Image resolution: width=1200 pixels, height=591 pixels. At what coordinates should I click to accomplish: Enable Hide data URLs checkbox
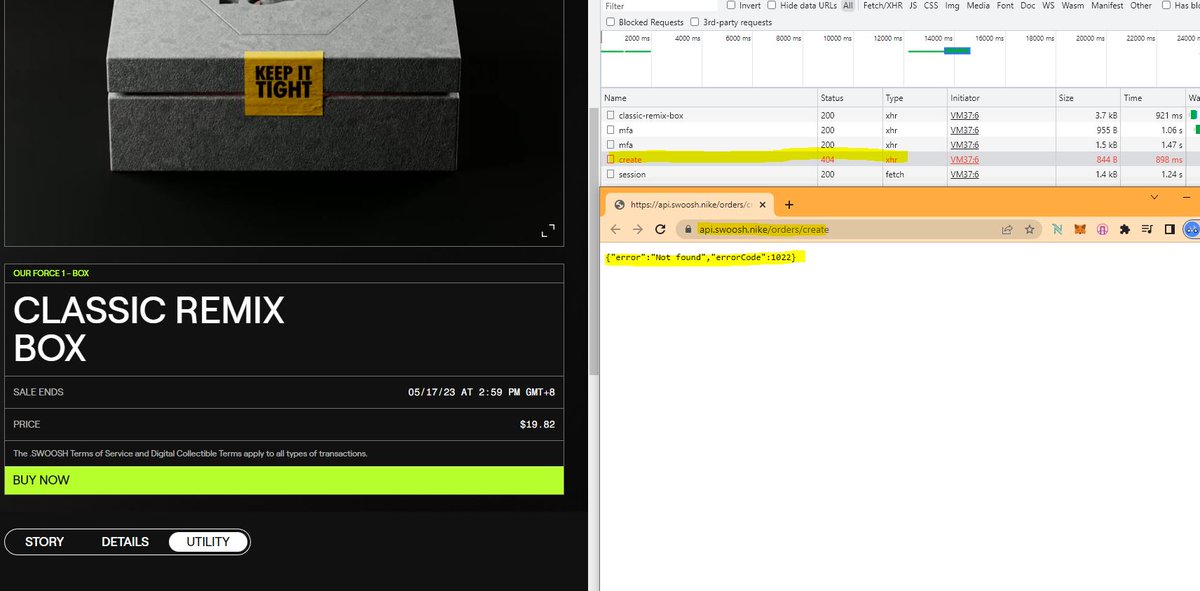(772, 6)
